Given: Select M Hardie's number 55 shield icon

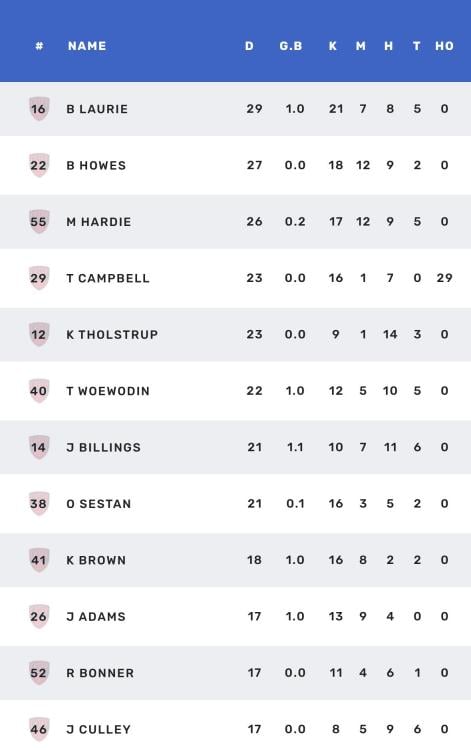Looking at the screenshot, I should pyautogui.click(x=39, y=222).
